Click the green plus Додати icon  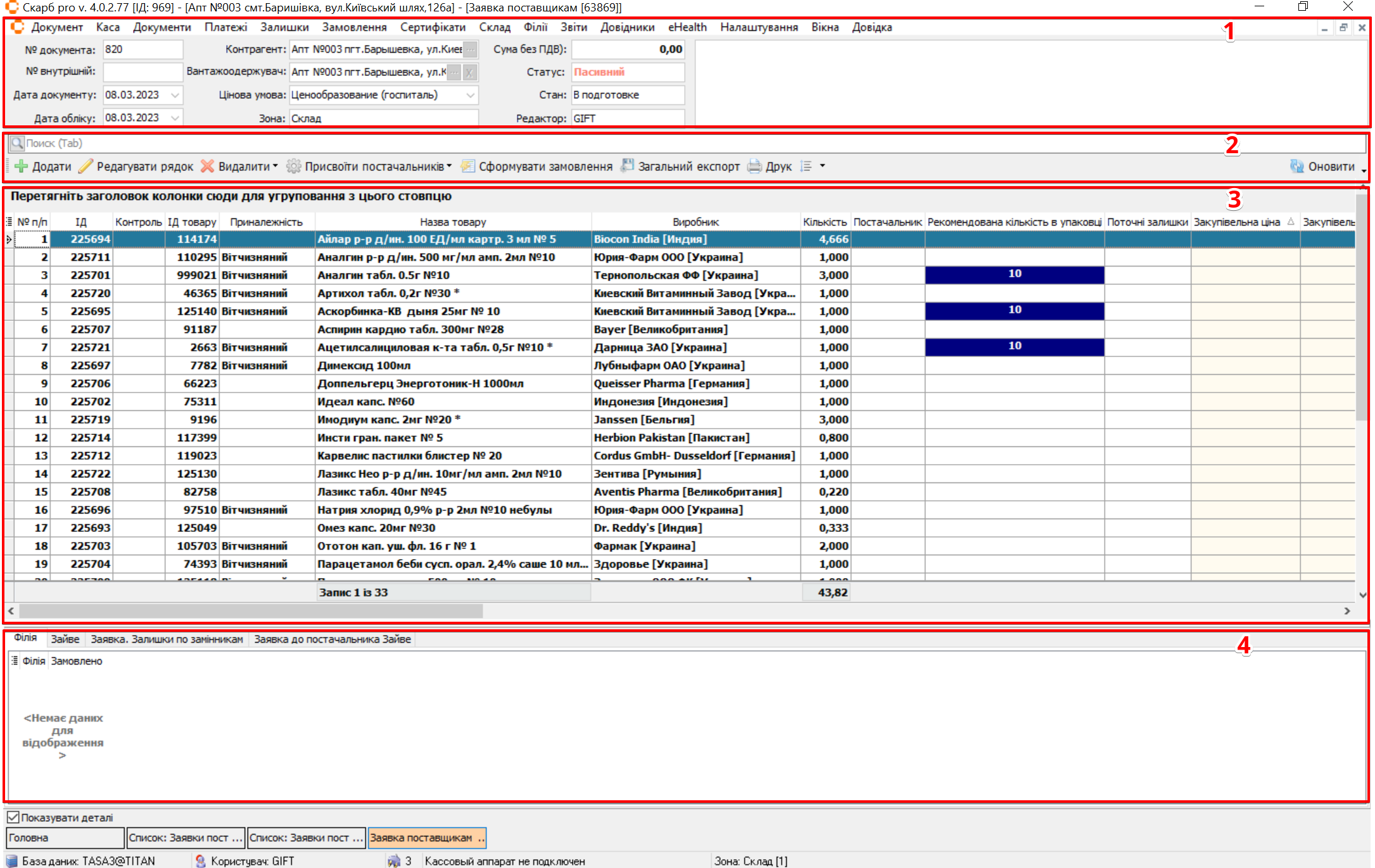pyautogui.click(x=21, y=167)
